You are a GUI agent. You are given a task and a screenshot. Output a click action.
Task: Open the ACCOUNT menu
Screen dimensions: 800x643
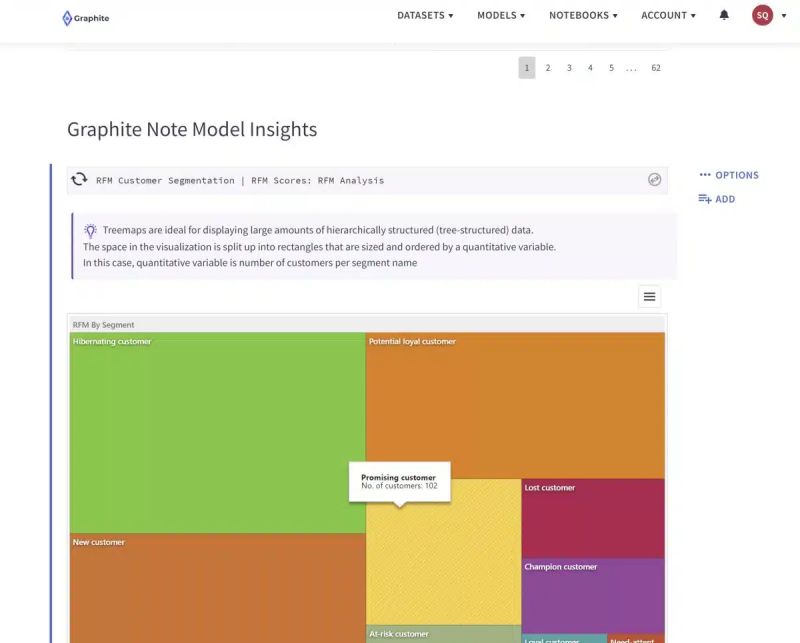tap(667, 15)
